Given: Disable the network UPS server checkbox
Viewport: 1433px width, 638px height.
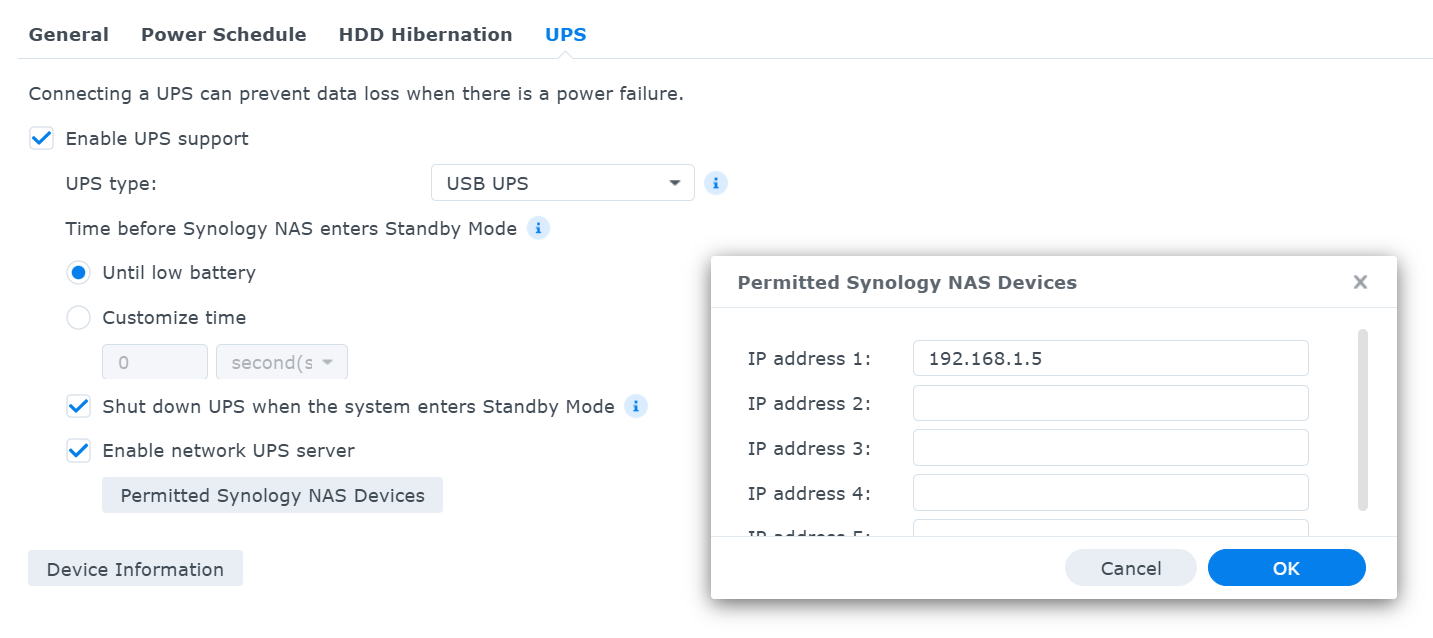Looking at the screenshot, I should pos(78,451).
